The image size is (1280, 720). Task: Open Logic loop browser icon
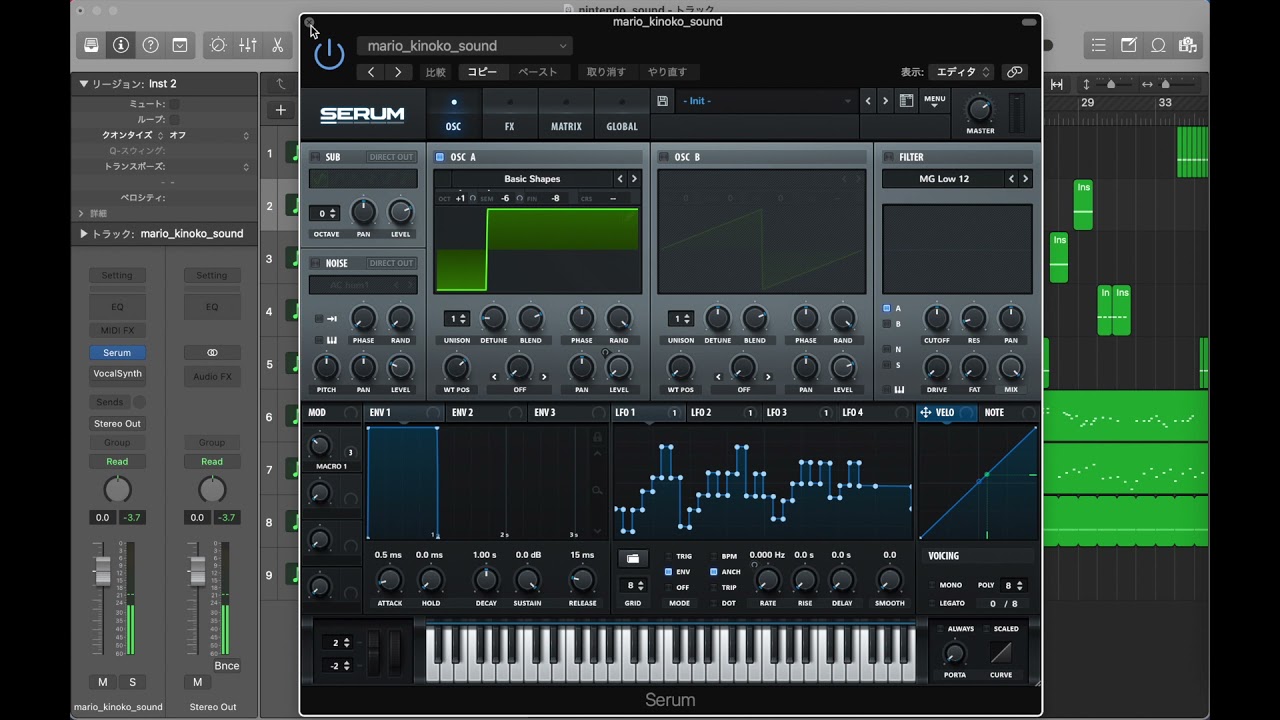1159,45
